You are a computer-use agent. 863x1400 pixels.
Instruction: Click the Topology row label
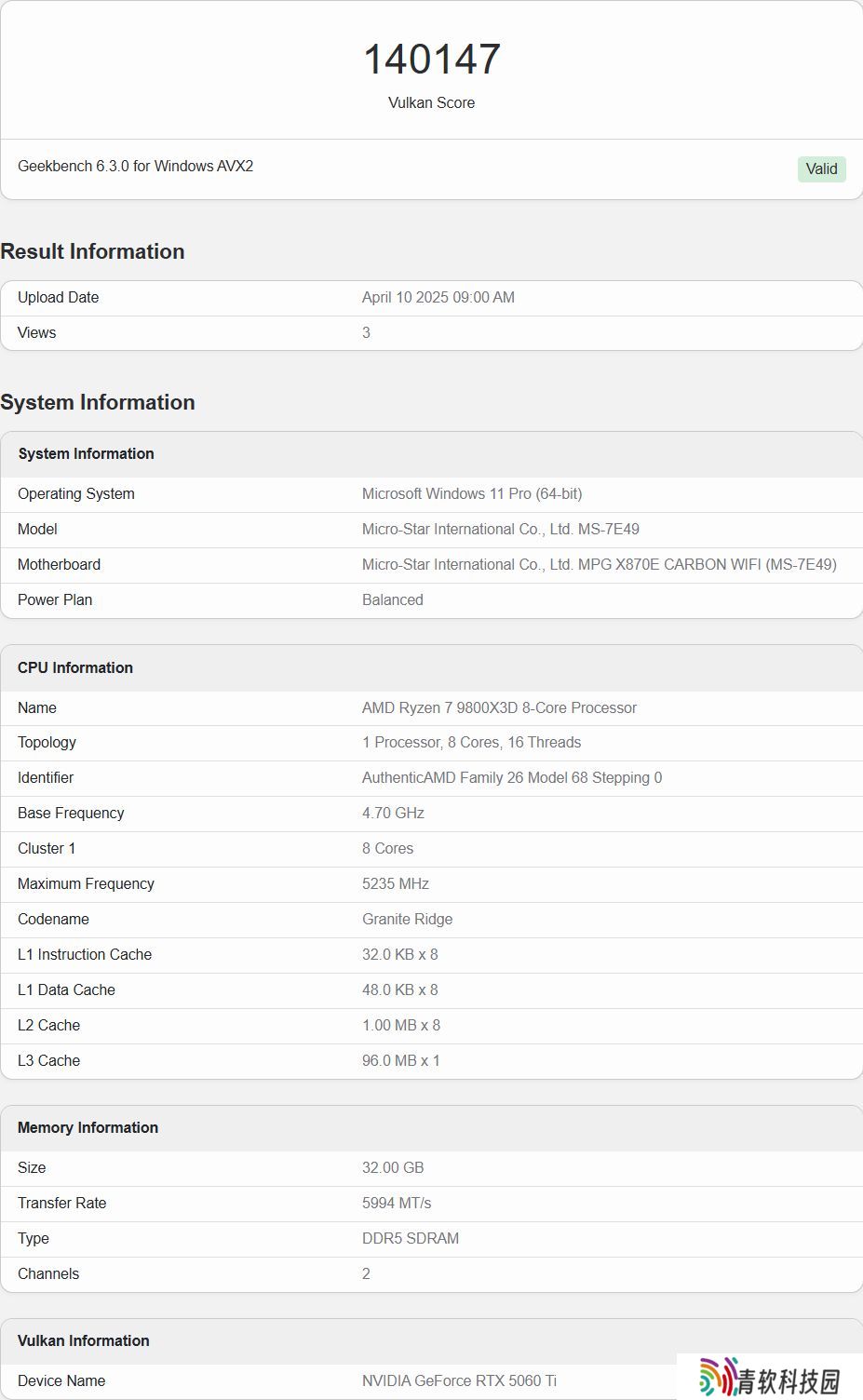(x=47, y=743)
